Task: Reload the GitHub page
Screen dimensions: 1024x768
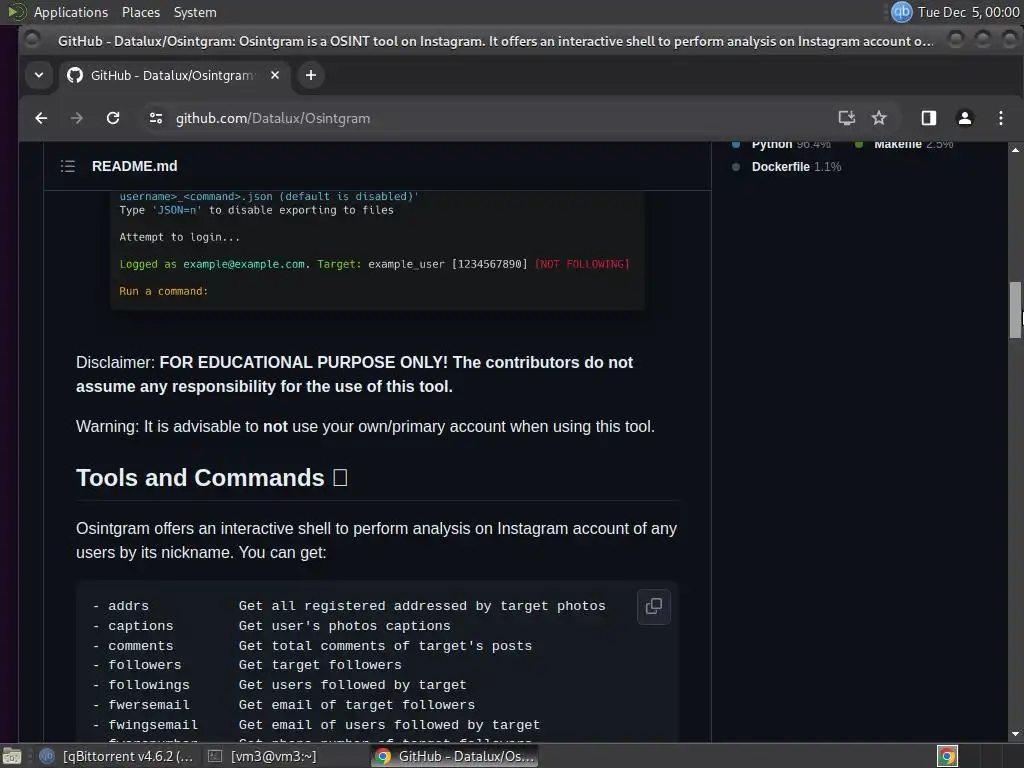Action: (113, 118)
